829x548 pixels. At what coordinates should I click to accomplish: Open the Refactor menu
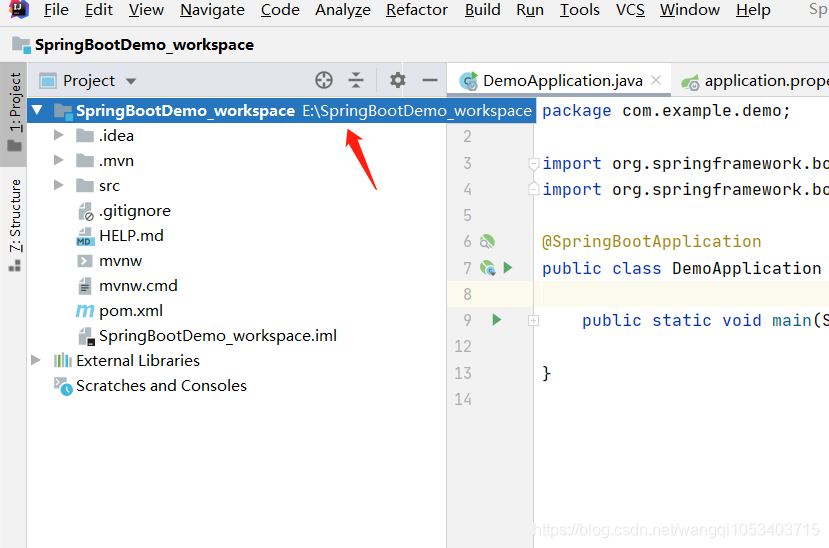417,10
